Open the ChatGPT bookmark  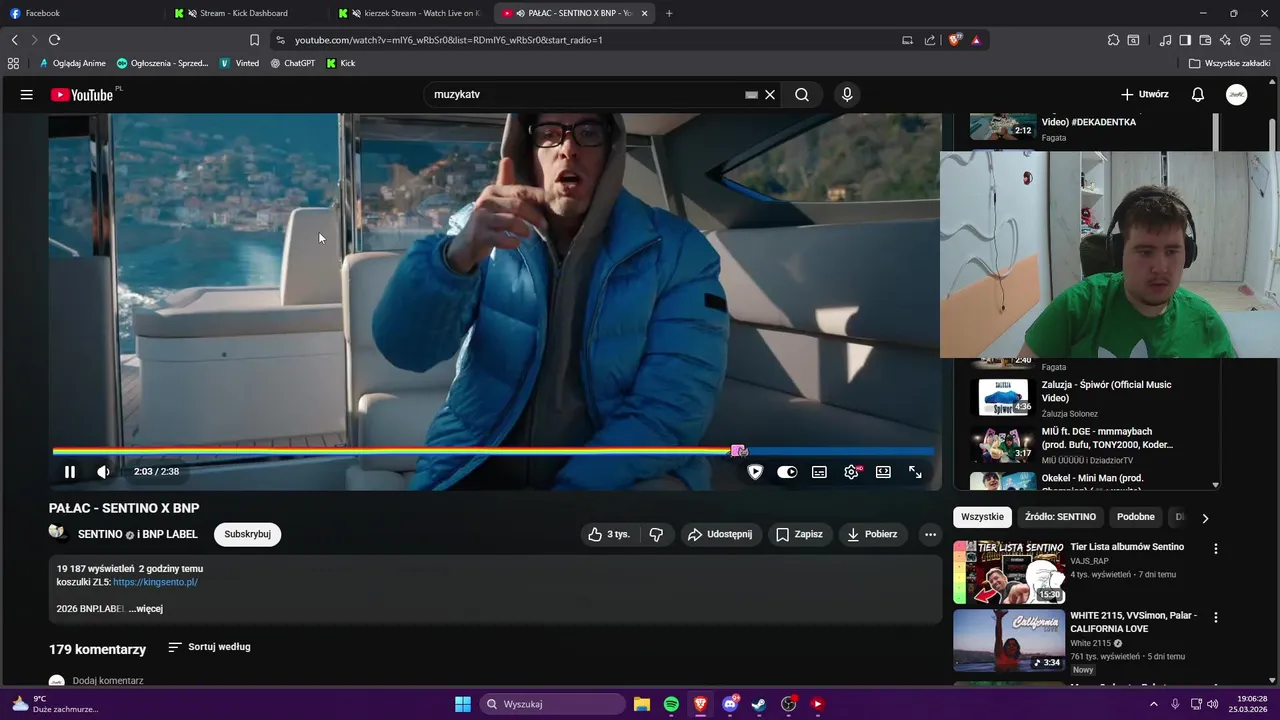[x=292, y=63]
